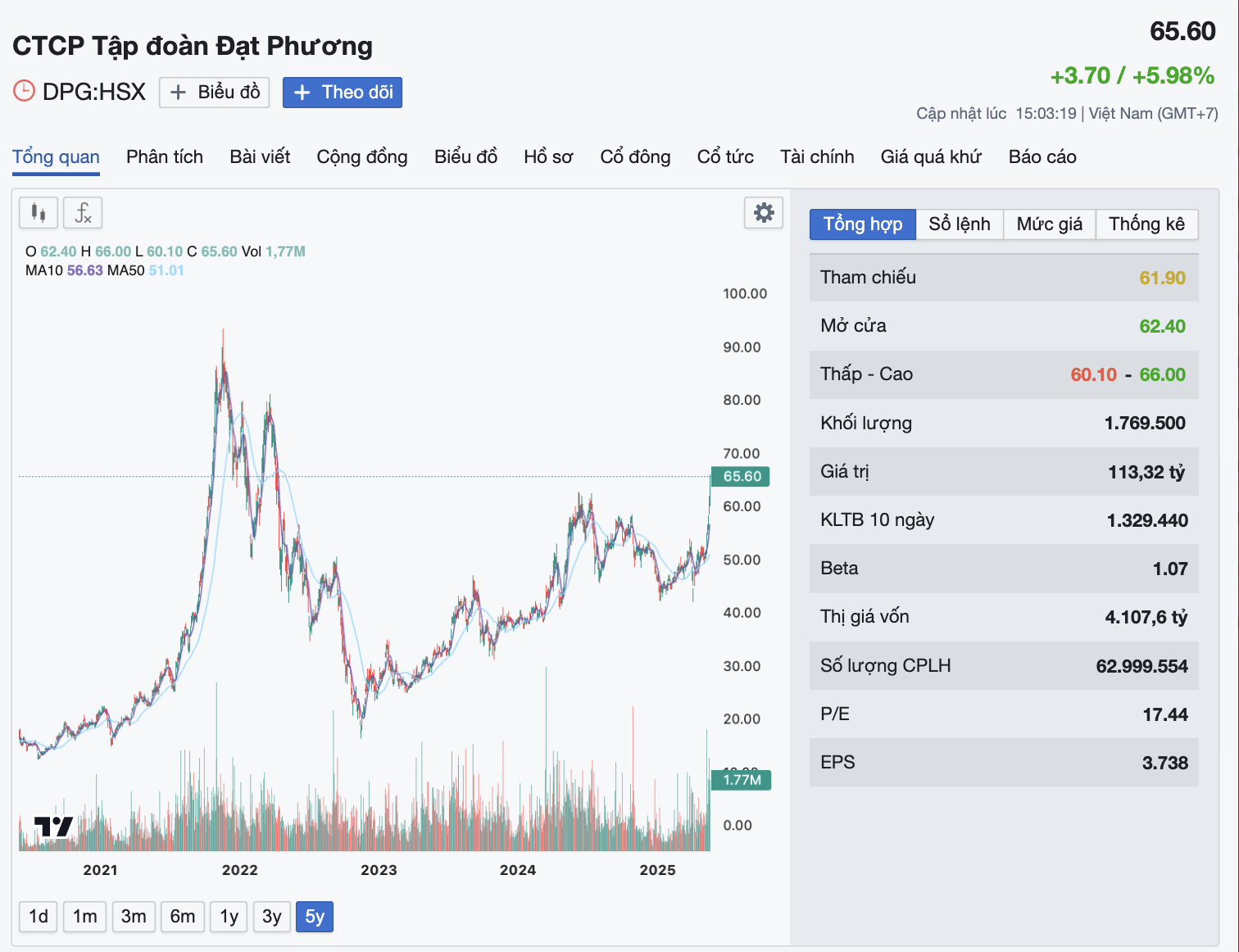
Task: Switch to Thống kê panel tab
Action: point(1146,224)
